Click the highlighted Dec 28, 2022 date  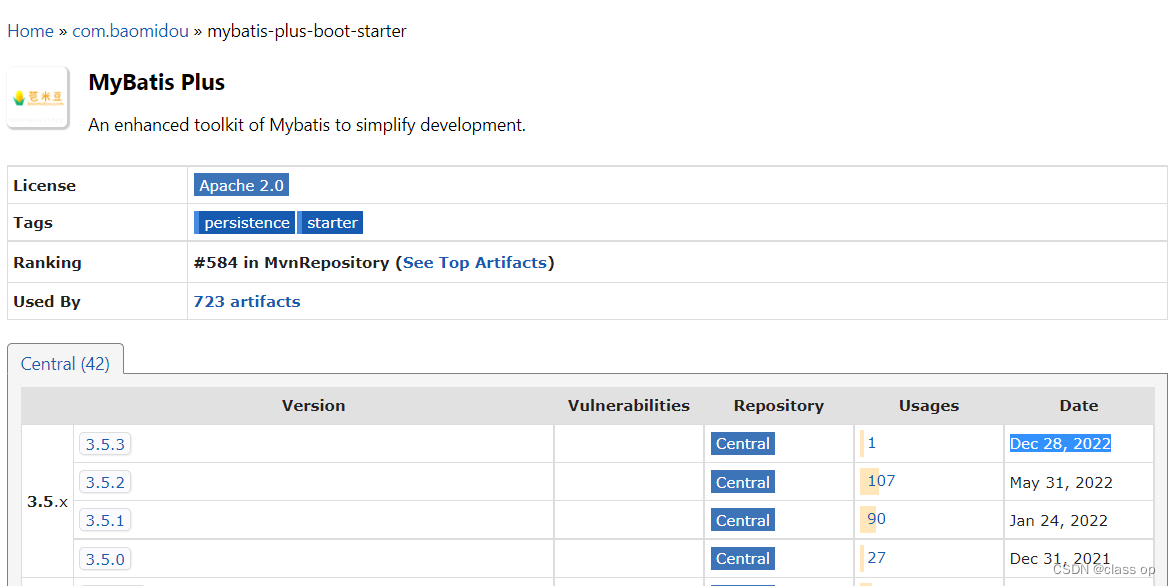(1059, 443)
